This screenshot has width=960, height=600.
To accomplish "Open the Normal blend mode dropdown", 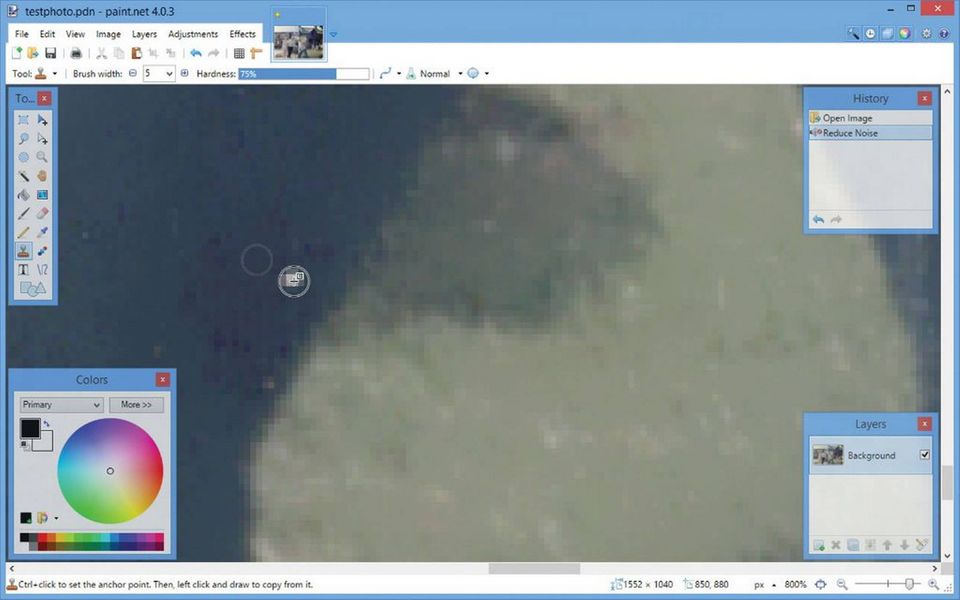I will tap(460, 74).
